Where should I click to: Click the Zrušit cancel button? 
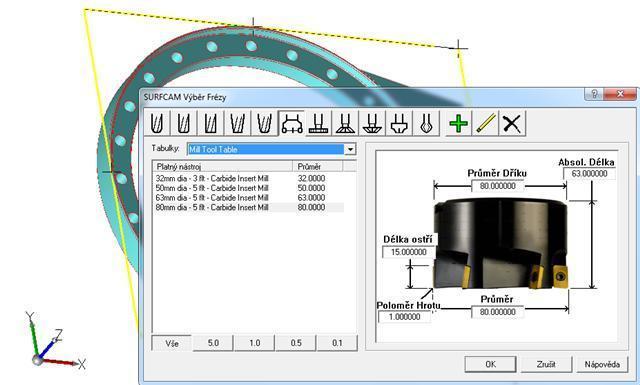tap(546, 364)
